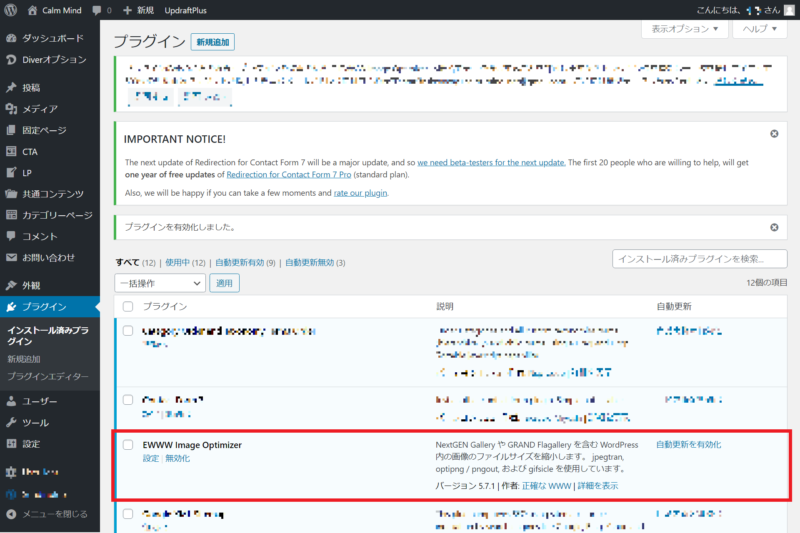Image resolution: width=800 pixels, height=533 pixels.
Task: Open UpdraftPlus in admin bar
Action: click(x=185, y=10)
